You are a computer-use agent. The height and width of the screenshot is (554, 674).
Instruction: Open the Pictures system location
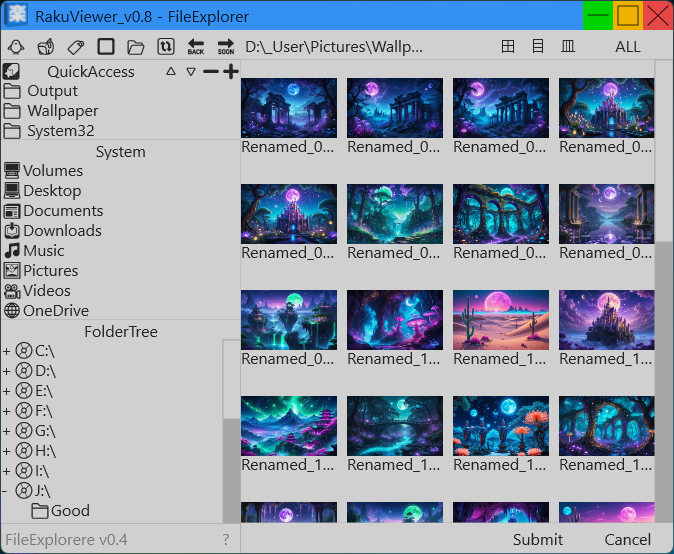pos(41,271)
